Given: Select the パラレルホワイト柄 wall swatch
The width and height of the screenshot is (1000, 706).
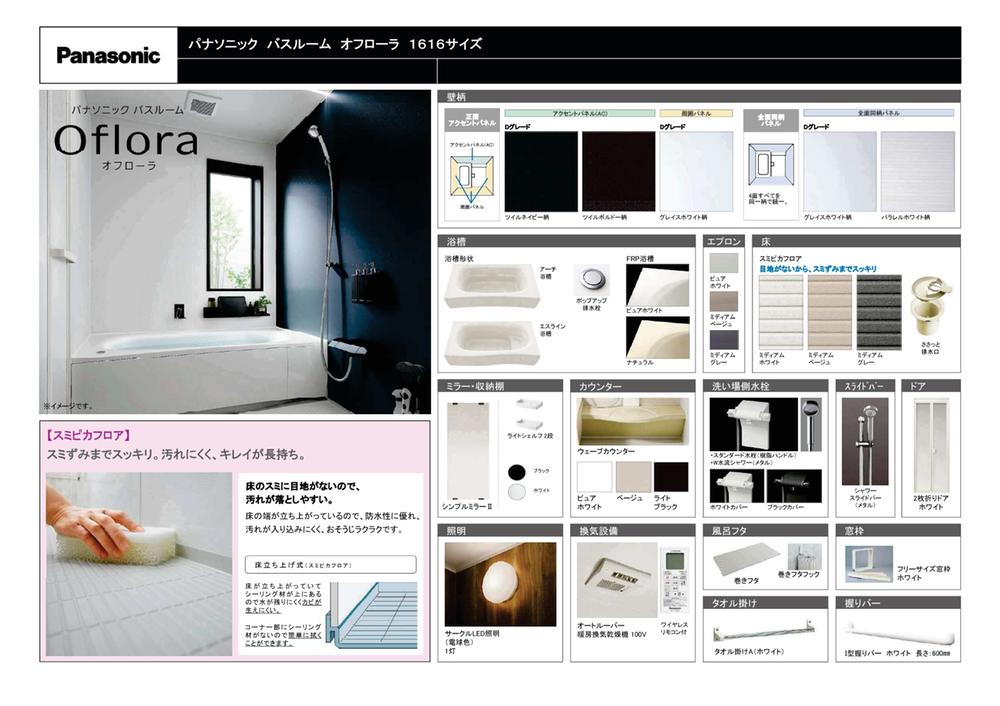Looking at the screenshot, I should [x=917, y=171].
